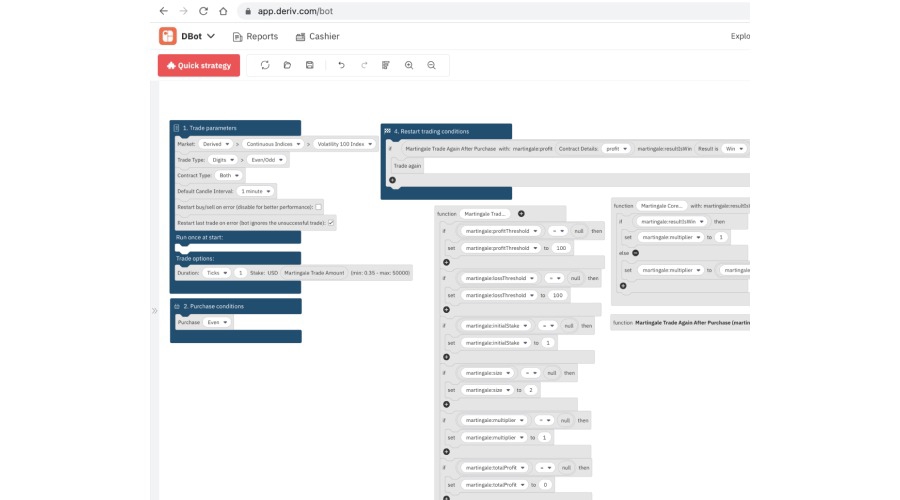Edit martingale:size value 2 field
The height and width of the screenshot is (500, 900).
pyautogui.click(x=531, y=390)
